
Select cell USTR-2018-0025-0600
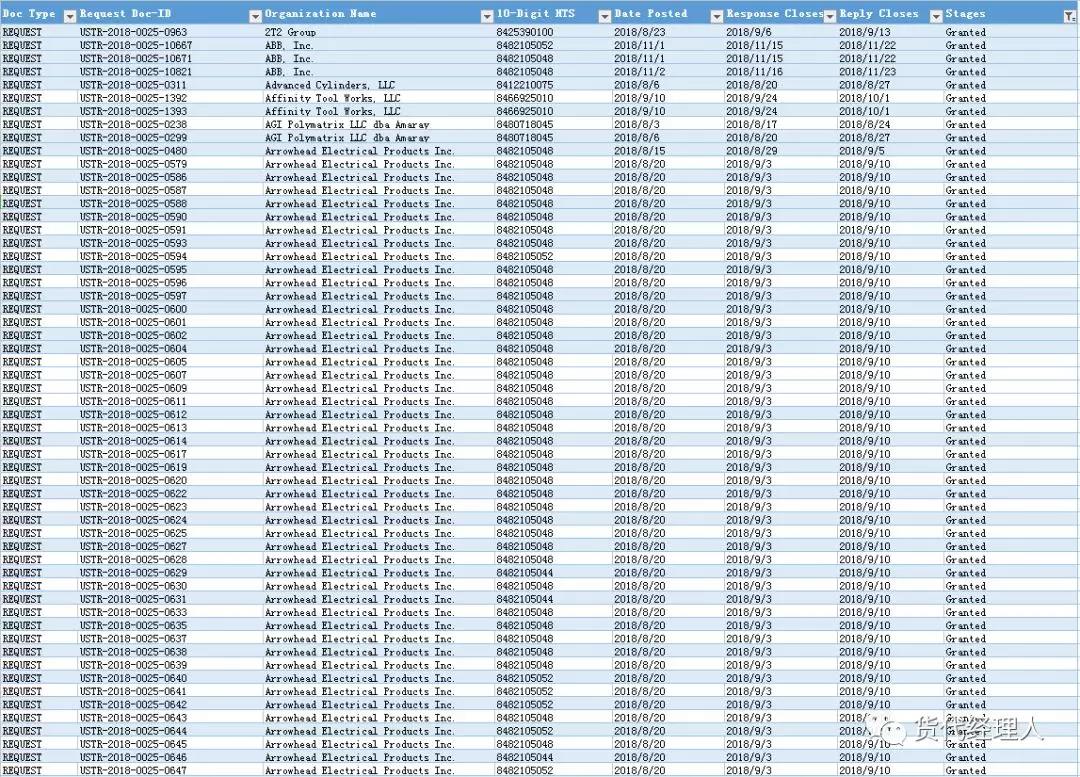(x=170, y=309)
